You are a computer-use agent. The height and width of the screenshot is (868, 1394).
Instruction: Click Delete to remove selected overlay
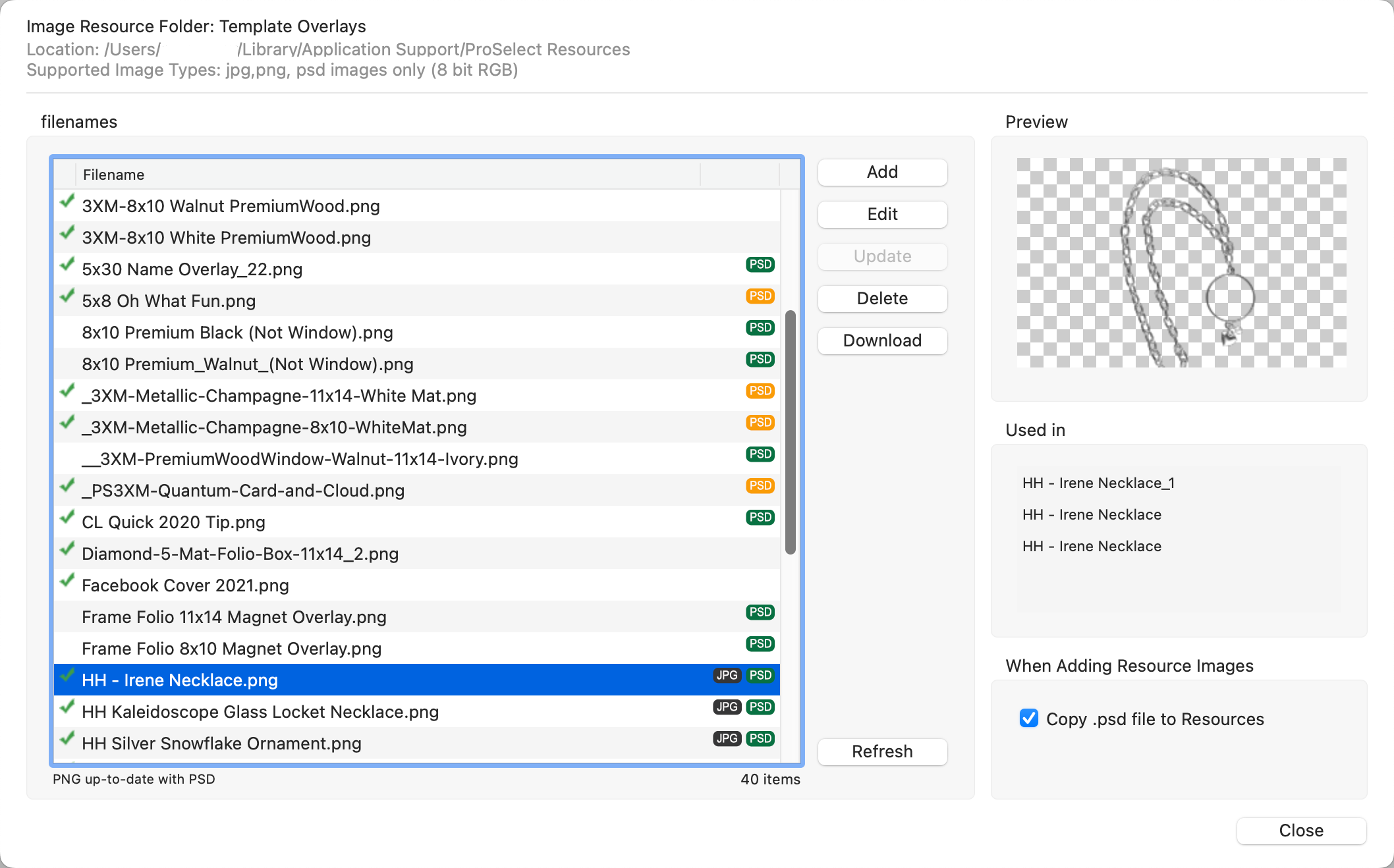(881, 298)
